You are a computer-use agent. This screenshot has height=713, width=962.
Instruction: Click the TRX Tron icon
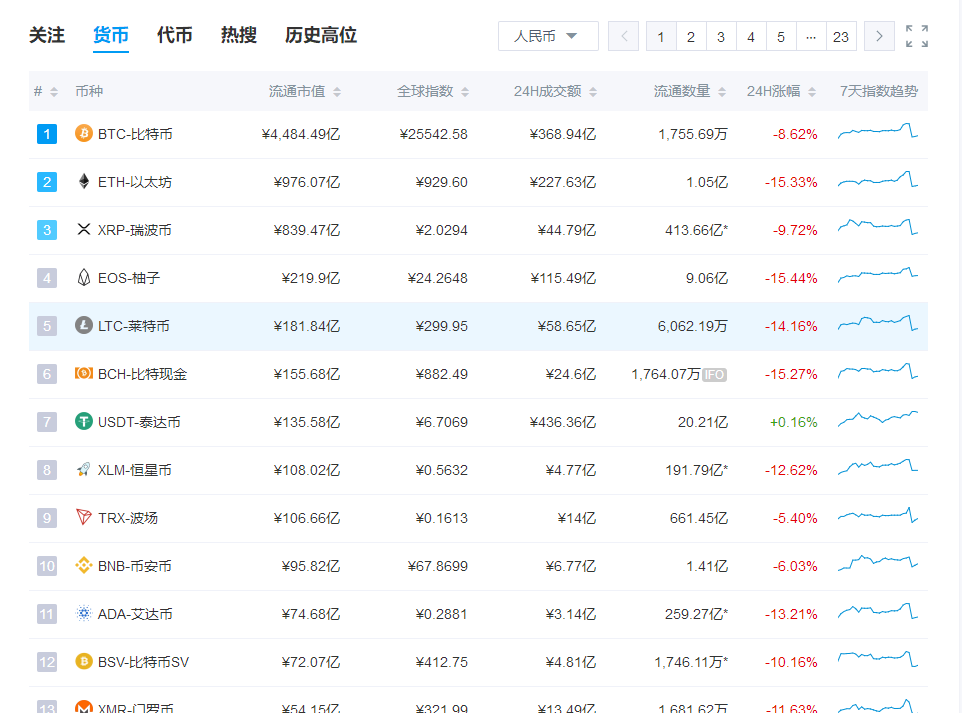click(84, 518)
